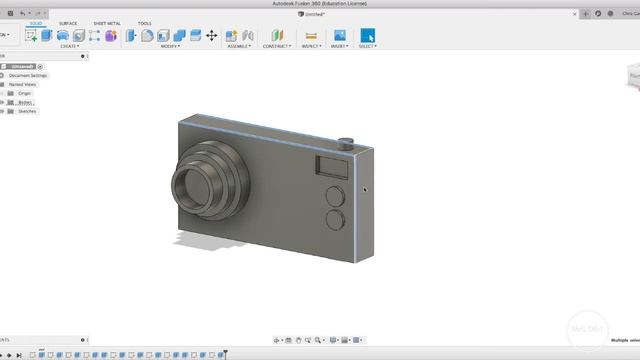Activate the root component radio button

point(40,67)
